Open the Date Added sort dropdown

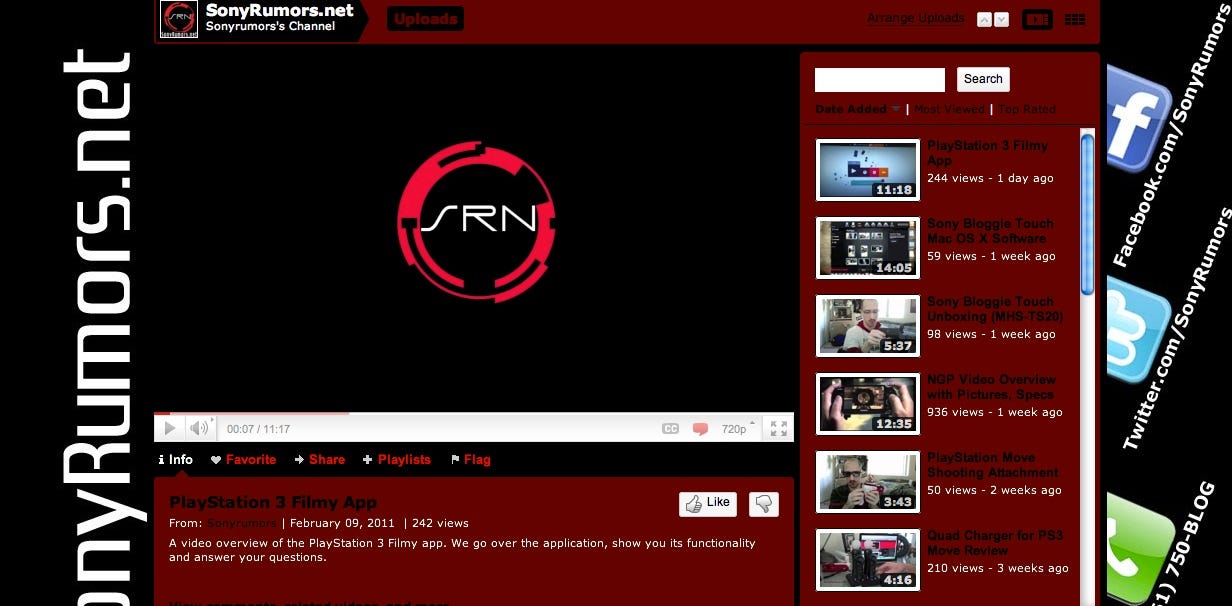[x=858, y=109]
